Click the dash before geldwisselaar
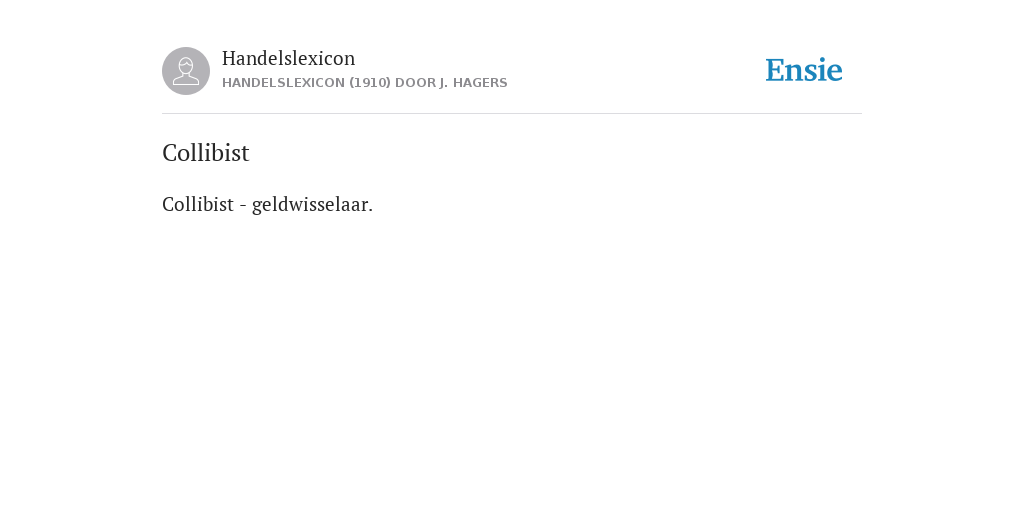 [243, 206]
